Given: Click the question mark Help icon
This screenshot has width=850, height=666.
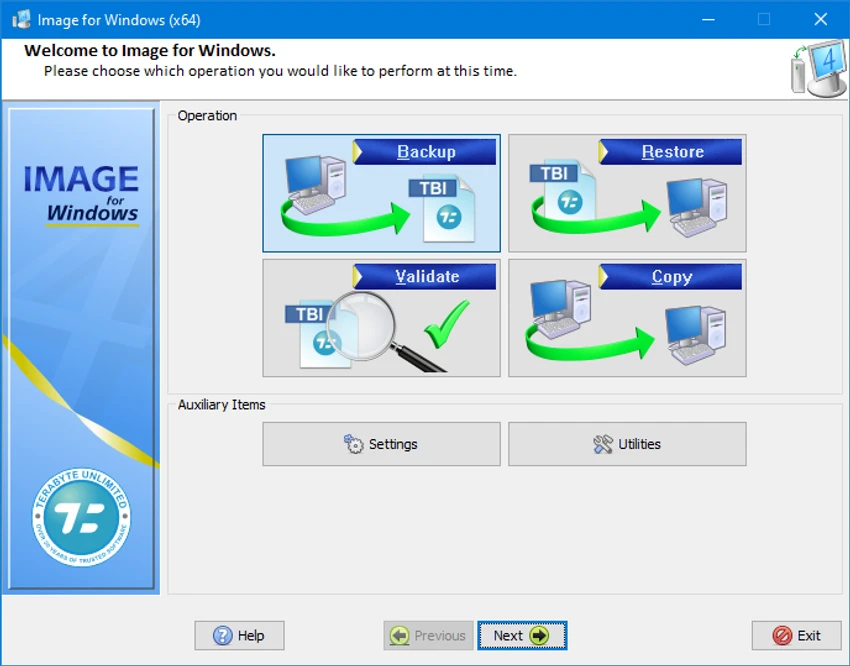Looking at the screenshot, I should (x=222, y=635).
